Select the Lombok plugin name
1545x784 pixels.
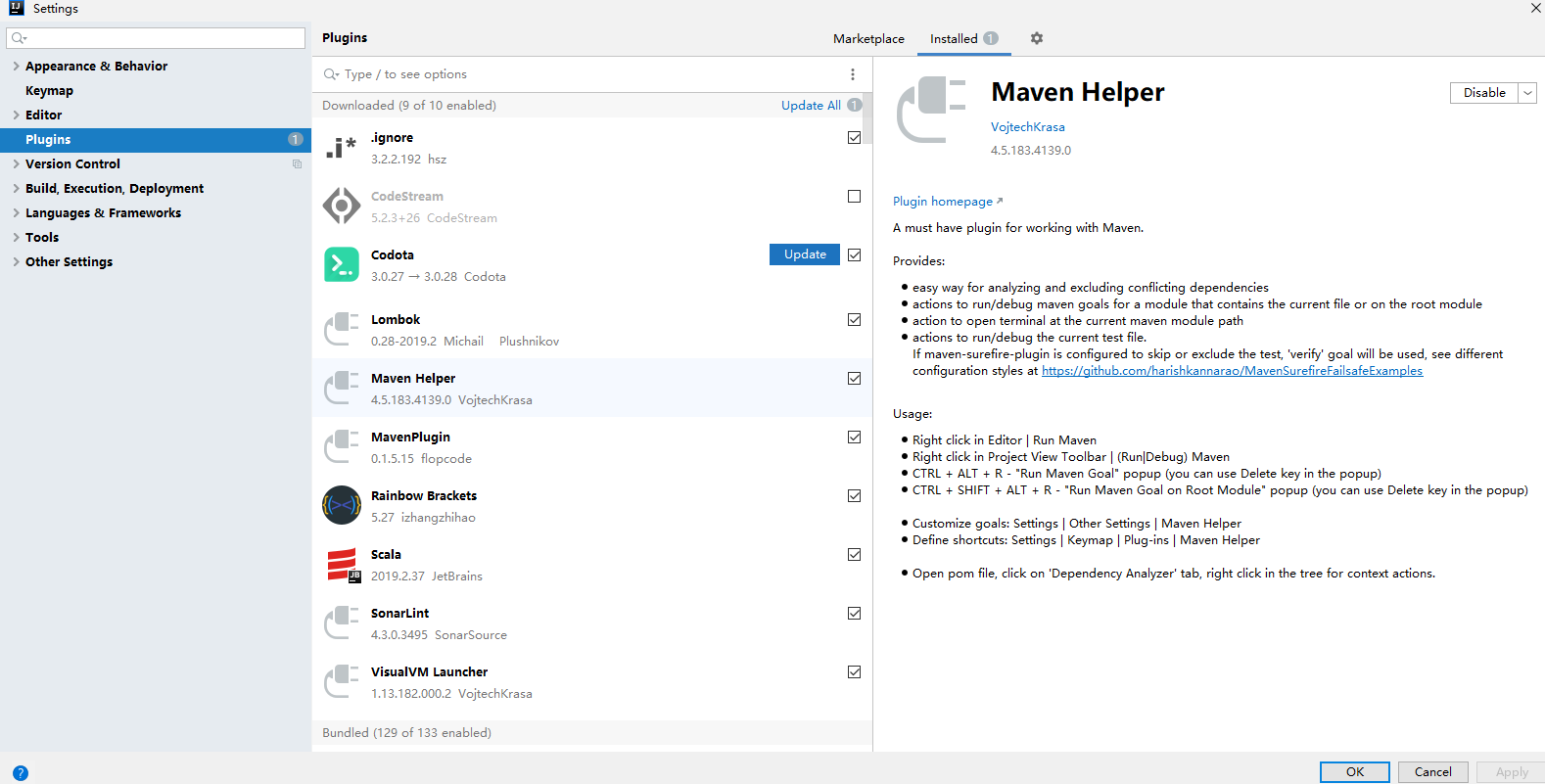[396, 320]
